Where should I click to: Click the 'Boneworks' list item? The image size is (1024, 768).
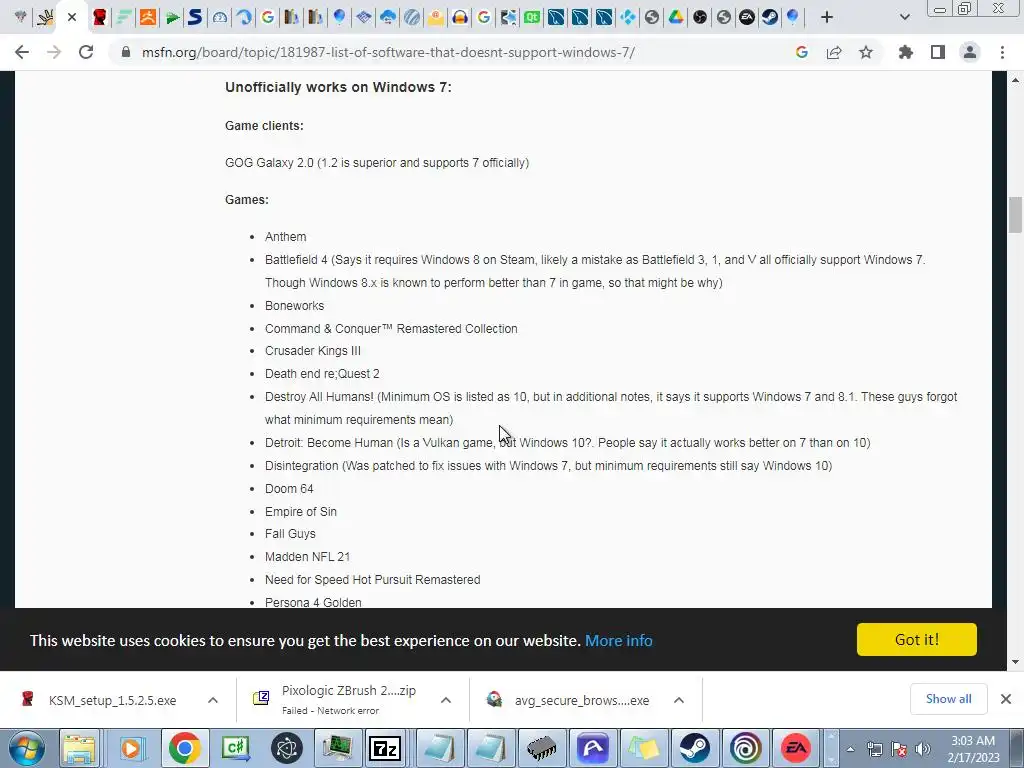click(294, 306)
